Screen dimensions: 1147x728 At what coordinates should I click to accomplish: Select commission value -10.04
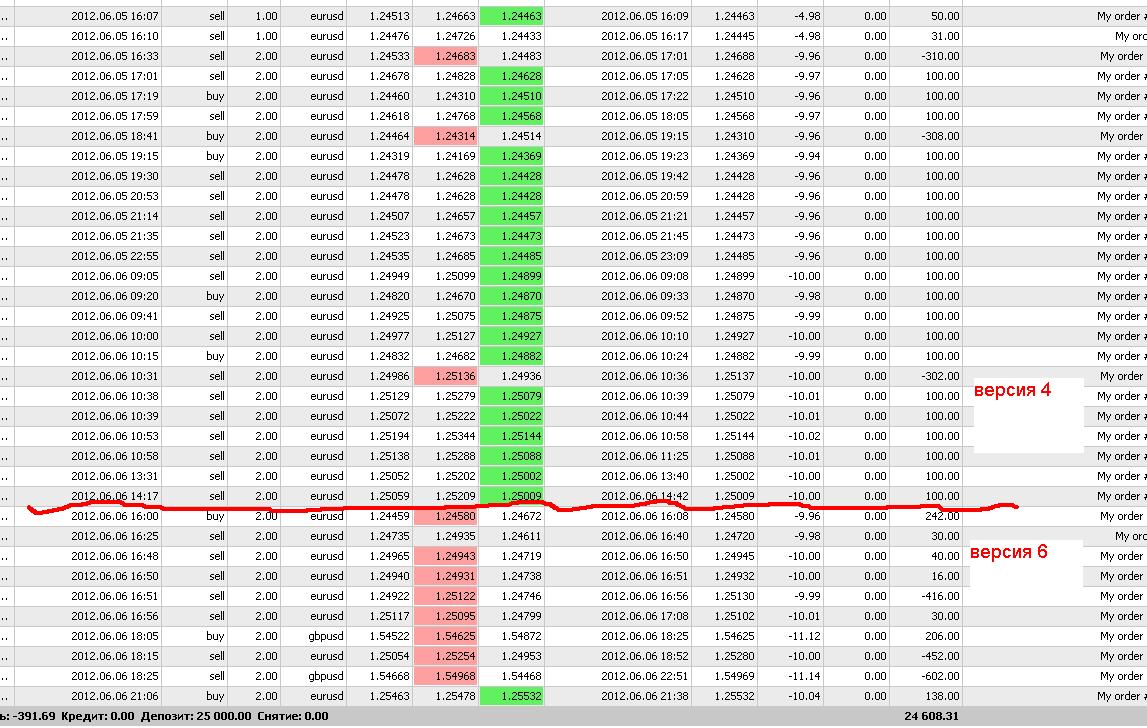pos(805,696)
